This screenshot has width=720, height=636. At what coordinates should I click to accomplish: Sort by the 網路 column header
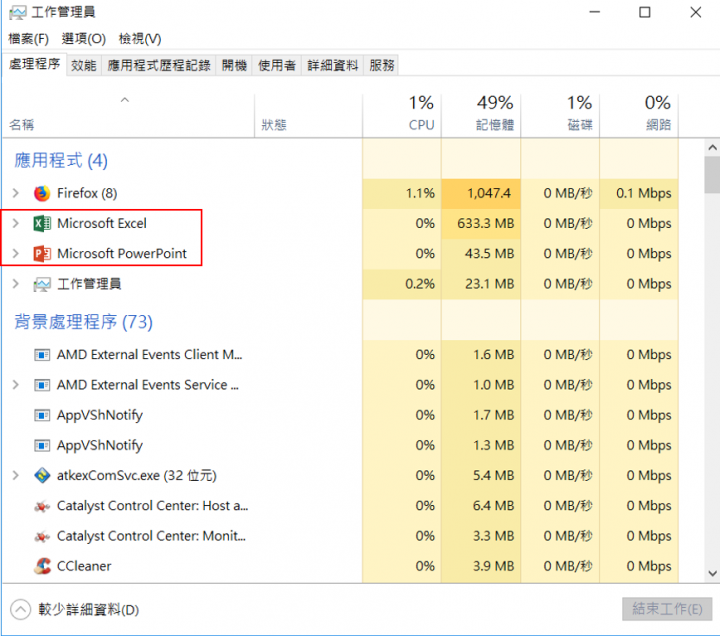639,115
